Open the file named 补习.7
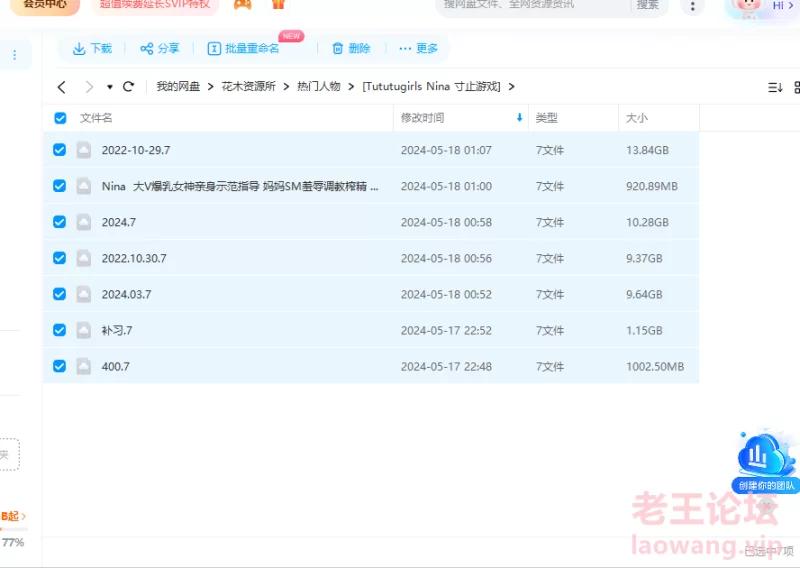800x568 pixels. pos(117,331)
